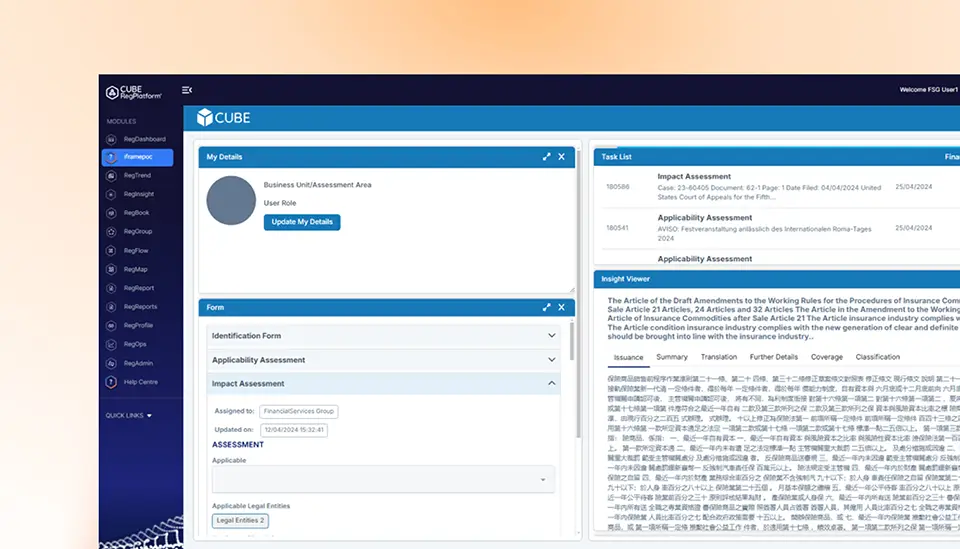Viewport: 960px width, 549px height.
Task: Open the Further Details tab
Action: 773,357
